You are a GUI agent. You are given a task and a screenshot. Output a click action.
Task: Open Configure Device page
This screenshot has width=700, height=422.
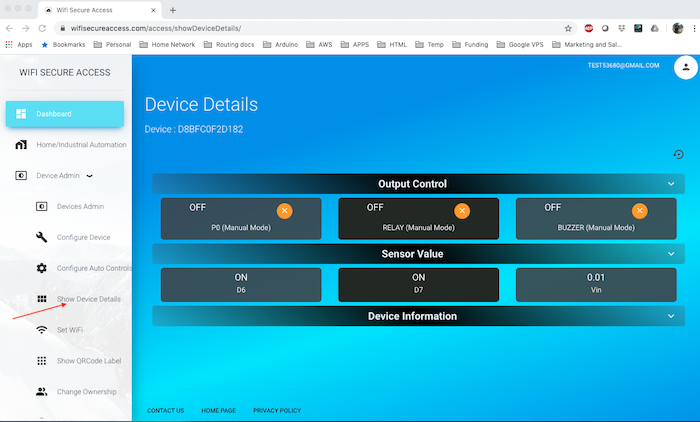click(x=83, y=237)
